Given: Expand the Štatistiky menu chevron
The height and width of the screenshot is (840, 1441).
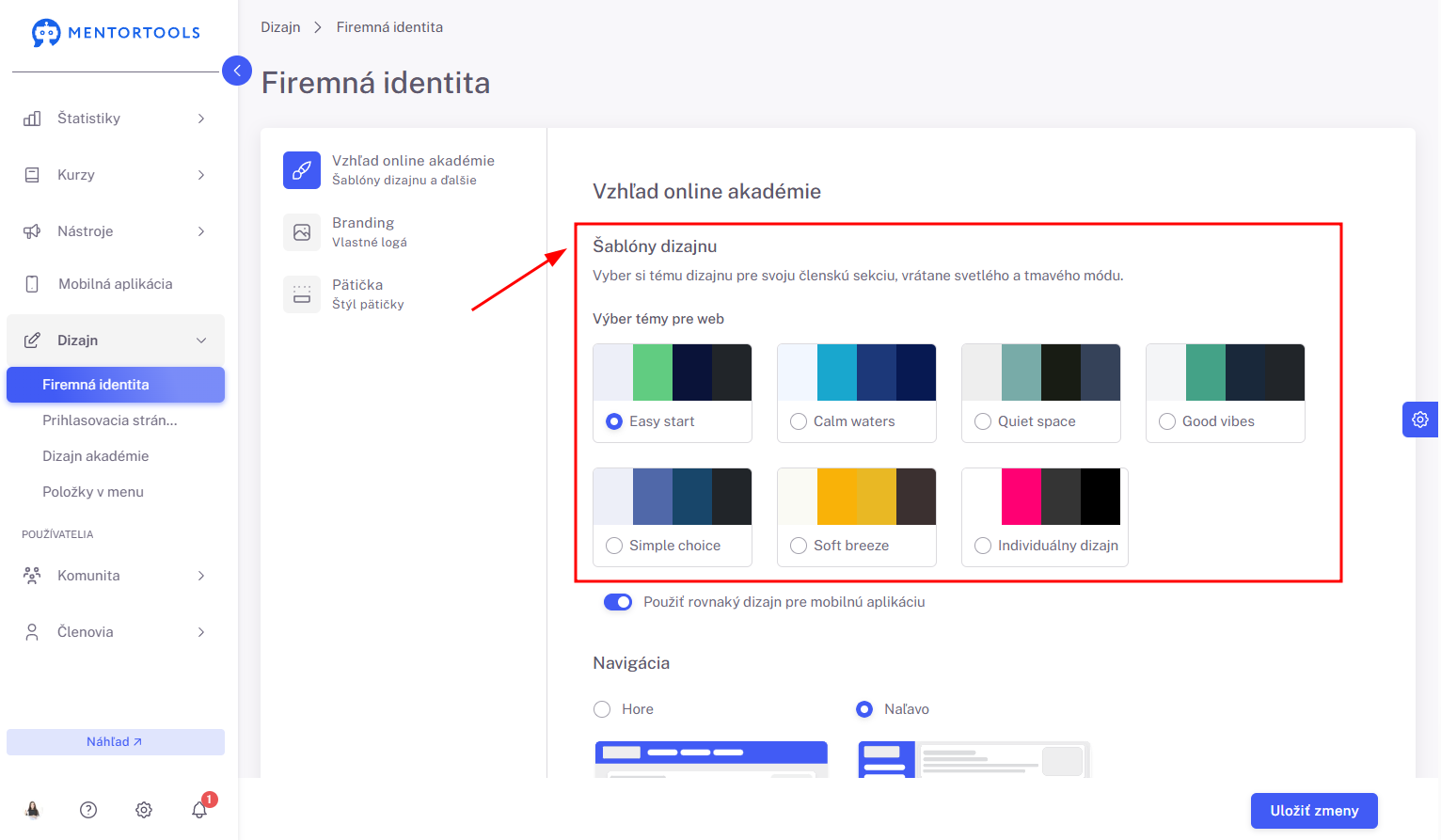Looking at the screenshot, I should [201, 119].
